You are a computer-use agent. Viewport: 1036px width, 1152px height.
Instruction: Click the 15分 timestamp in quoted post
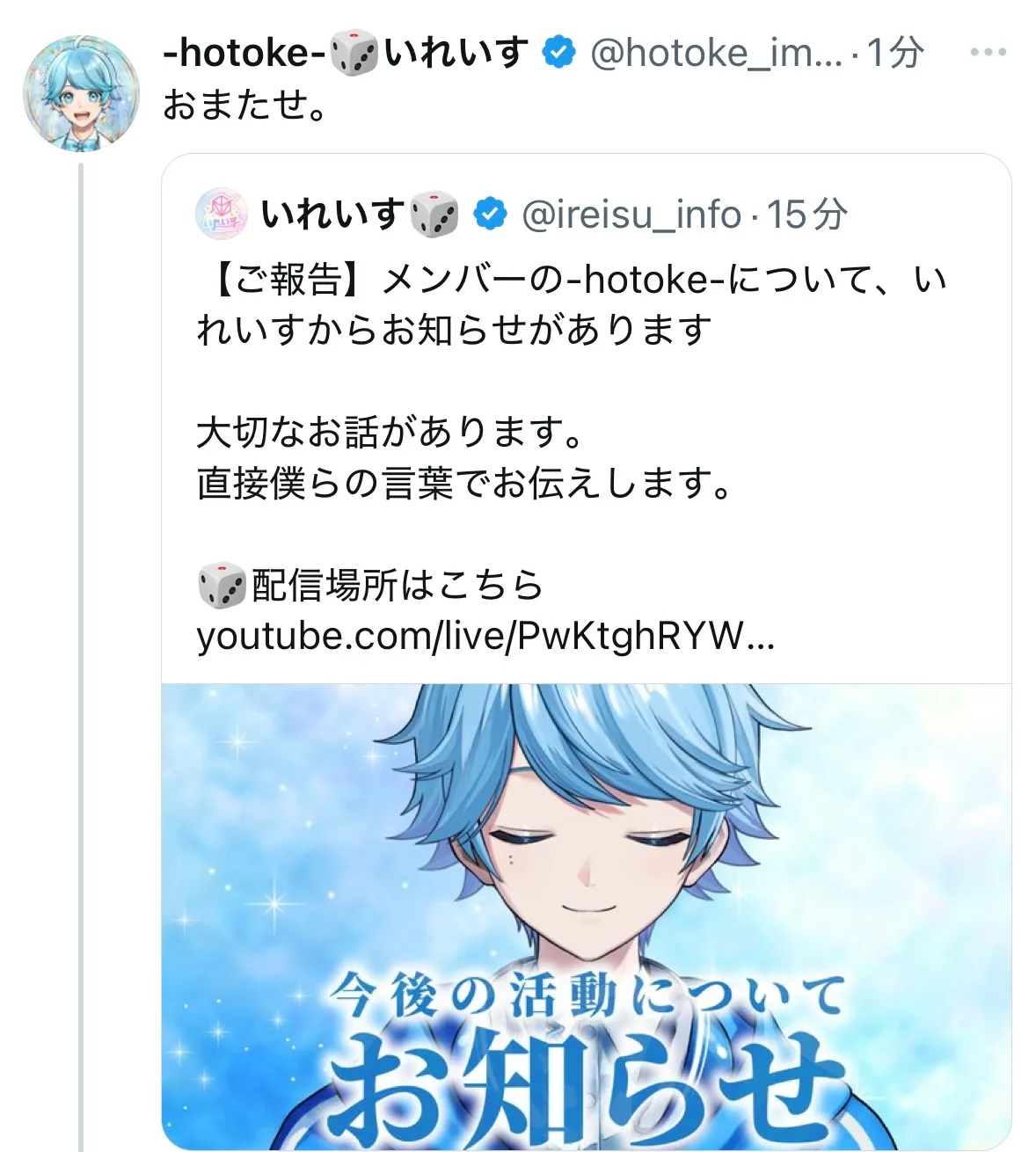click(x=806, y=215)
